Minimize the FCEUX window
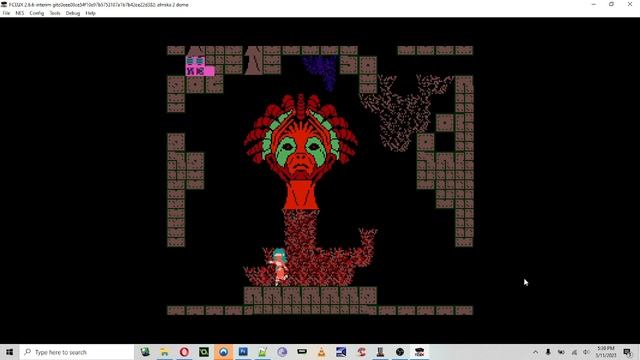Viewport: 640px width, 360px height. pyautogui.click(x=593, y=4)
